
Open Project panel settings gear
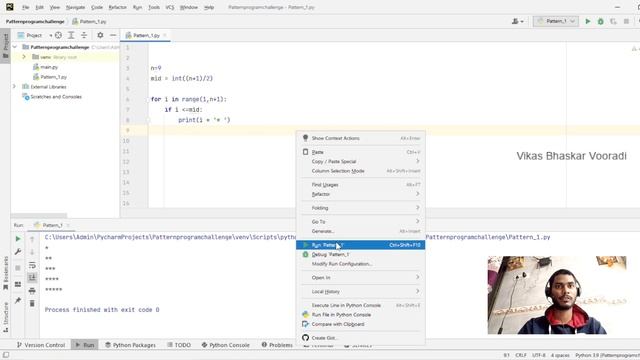[100, 36]
